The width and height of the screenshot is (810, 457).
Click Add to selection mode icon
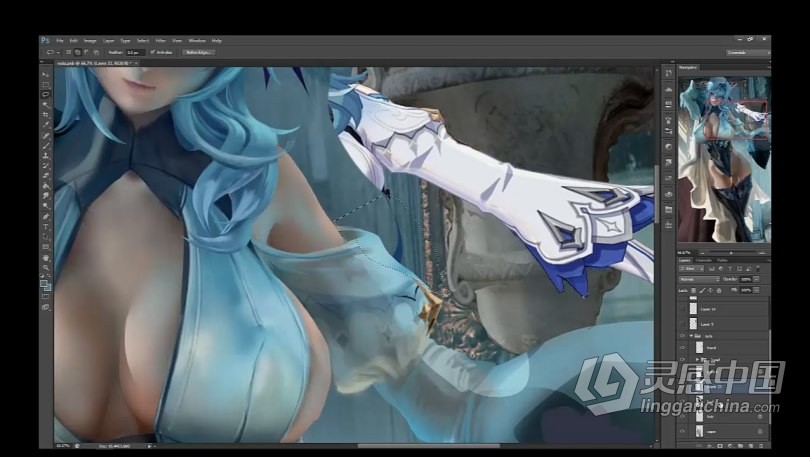pos(77,52)
